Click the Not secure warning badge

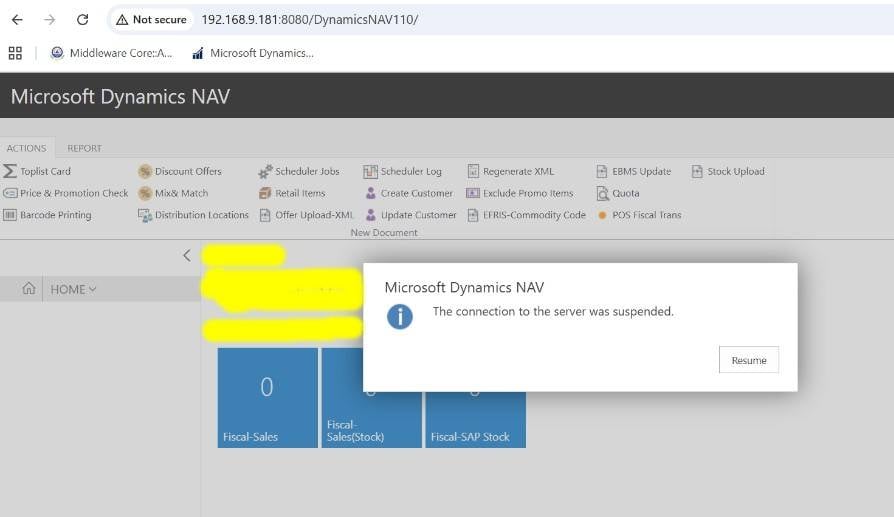[x=151, y=19]
